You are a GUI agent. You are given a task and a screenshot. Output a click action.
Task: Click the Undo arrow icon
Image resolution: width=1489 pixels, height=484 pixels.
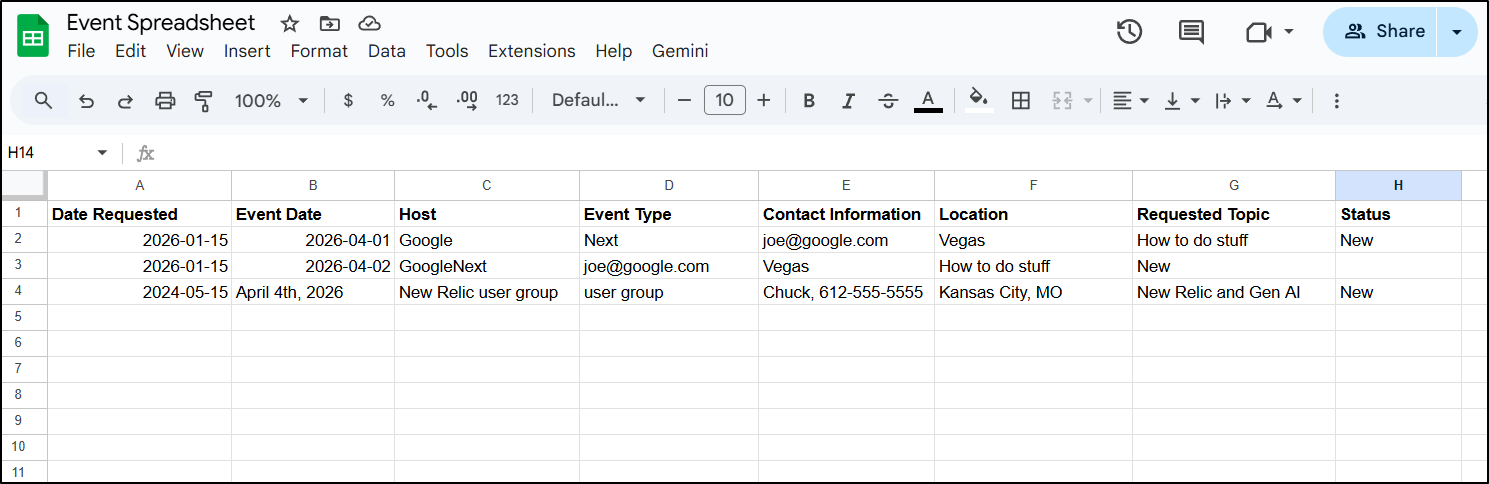[x=87, y=101]
